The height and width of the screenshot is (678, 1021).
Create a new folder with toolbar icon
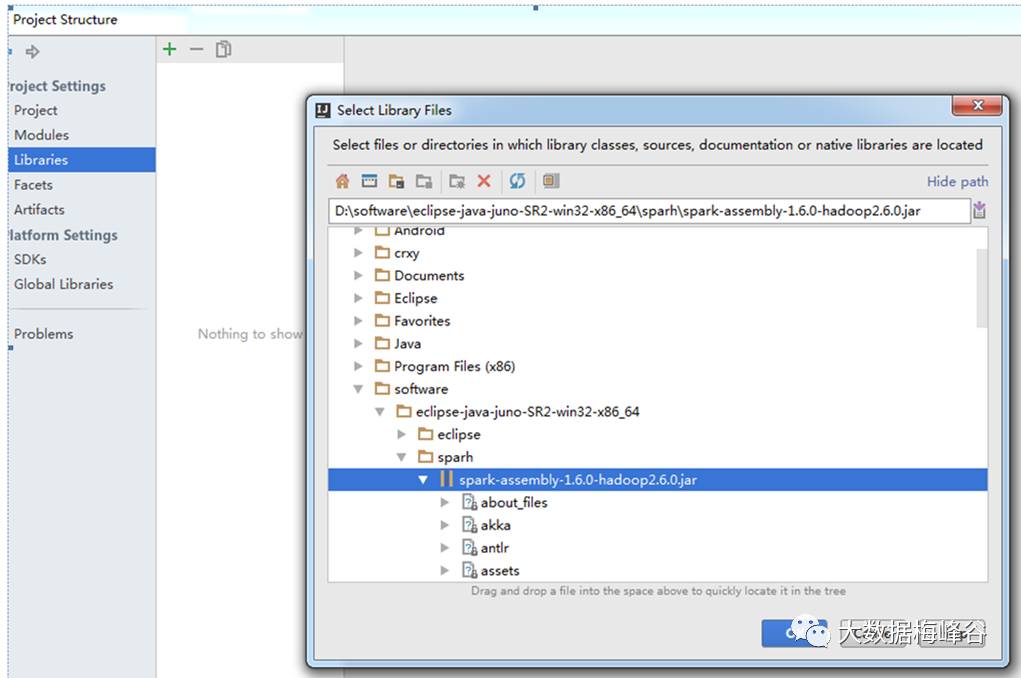457,181
